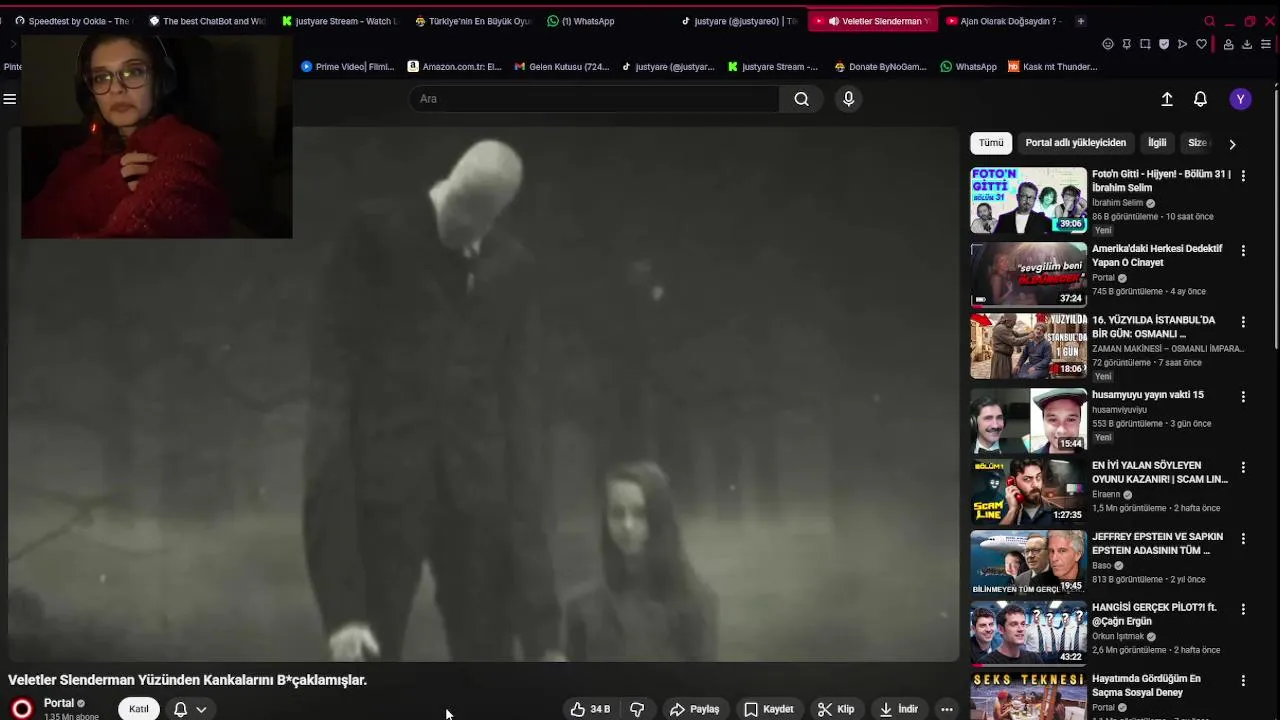1280x720 pixels.
Task: Click the emoji face icon in address bar
Action: (x=1108, y=44)
